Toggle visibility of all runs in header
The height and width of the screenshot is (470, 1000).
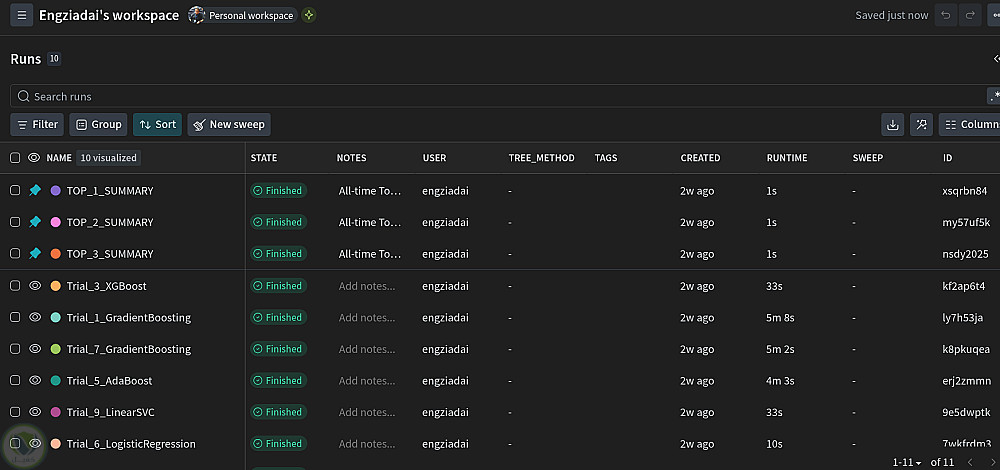[34, 158]
